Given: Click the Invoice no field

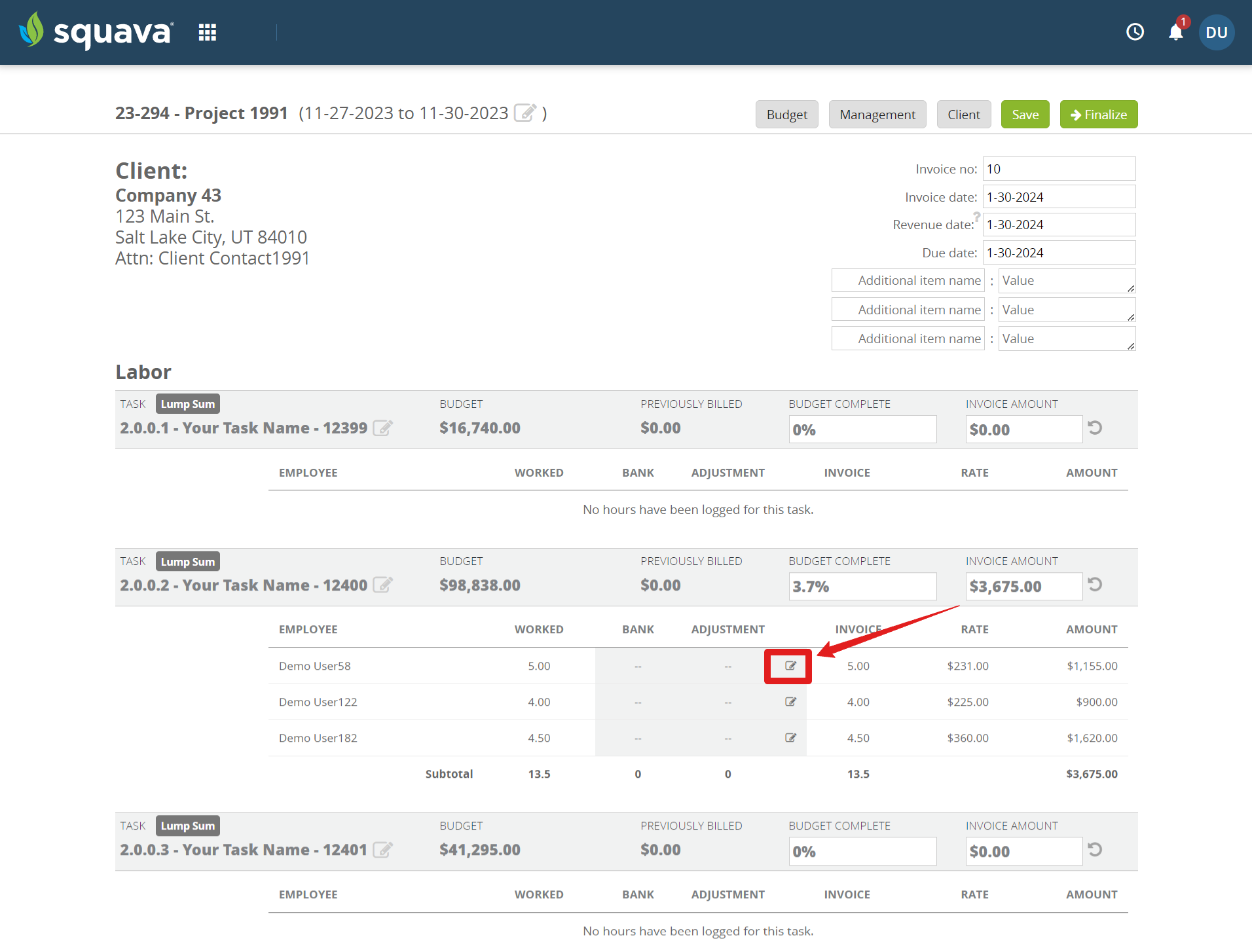Looking at the screenshot, I should (1059, 169).
